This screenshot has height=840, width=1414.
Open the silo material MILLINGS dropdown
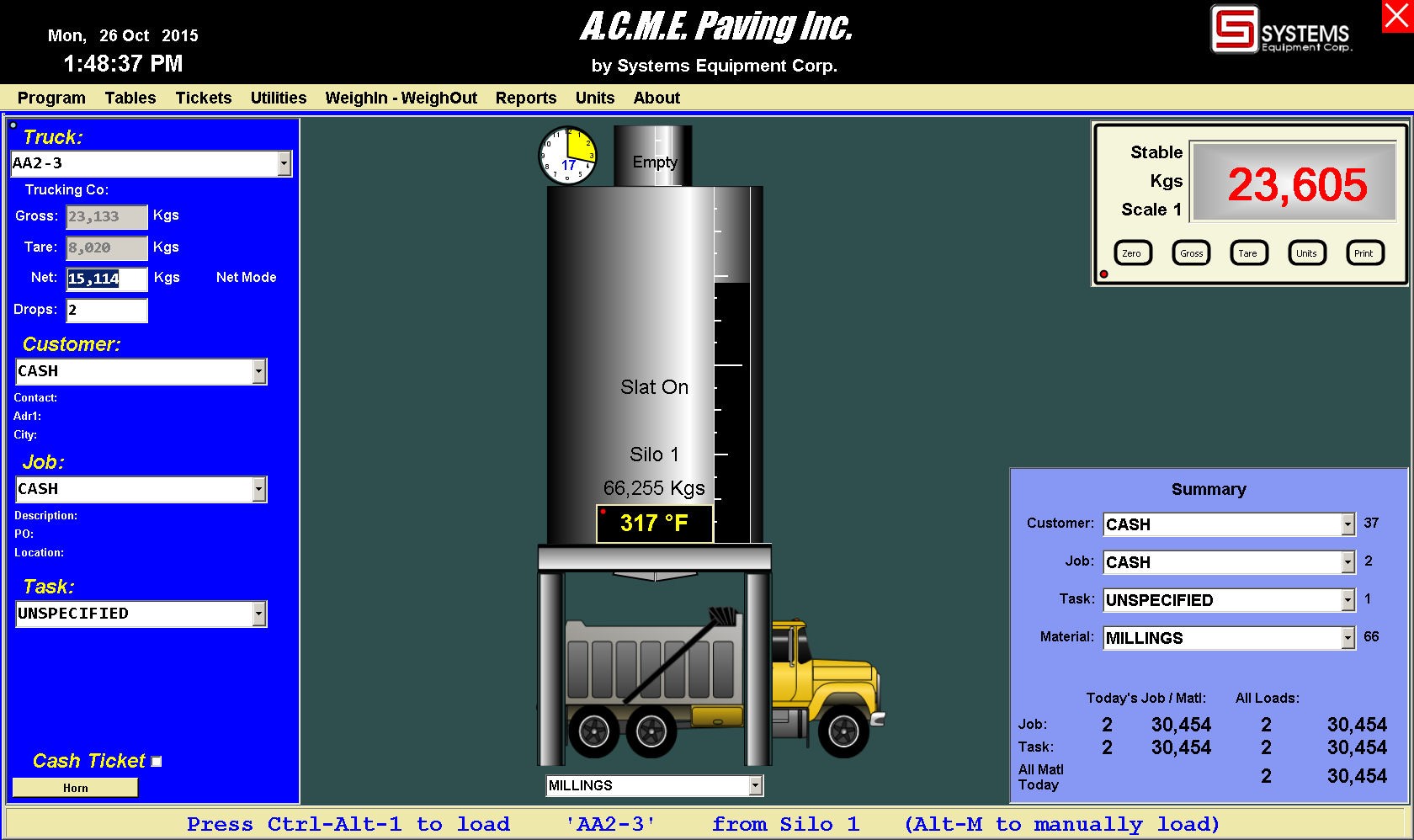(x=755, y=785)
